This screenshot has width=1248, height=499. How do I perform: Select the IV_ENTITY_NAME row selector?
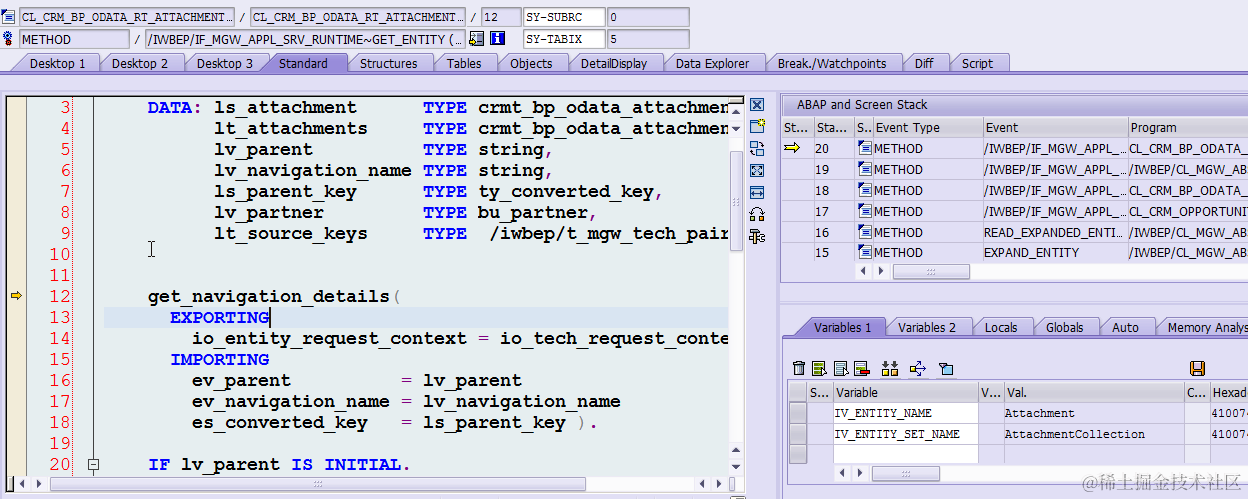point(797,413)
